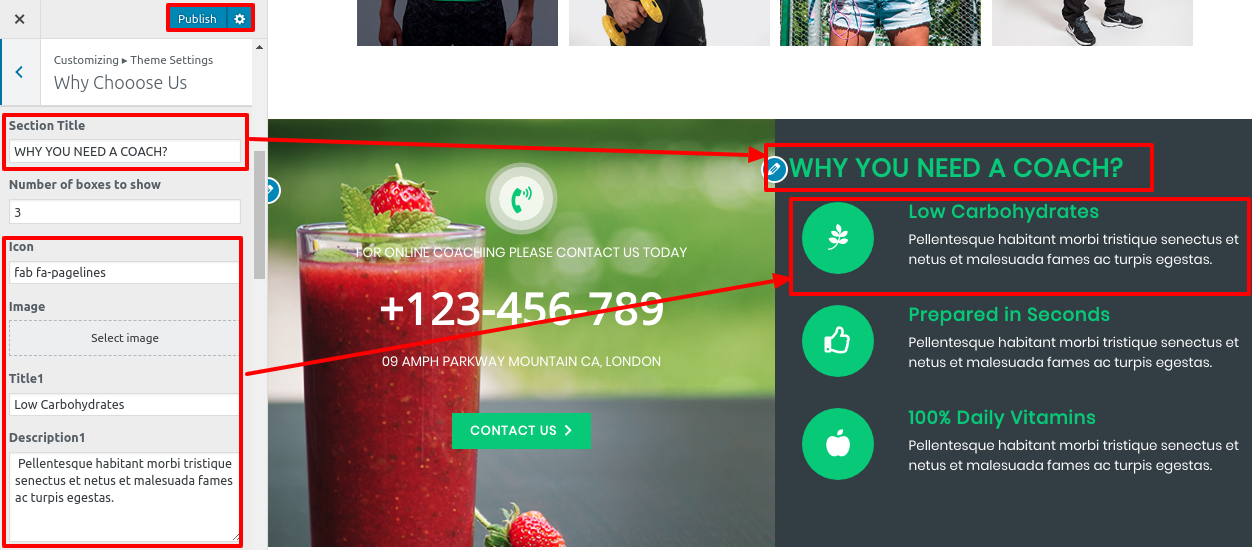This screenshot has width=1252, height=550.
Task: Click the edit pencil at the banner's left edge
Action: coord(271,191)
